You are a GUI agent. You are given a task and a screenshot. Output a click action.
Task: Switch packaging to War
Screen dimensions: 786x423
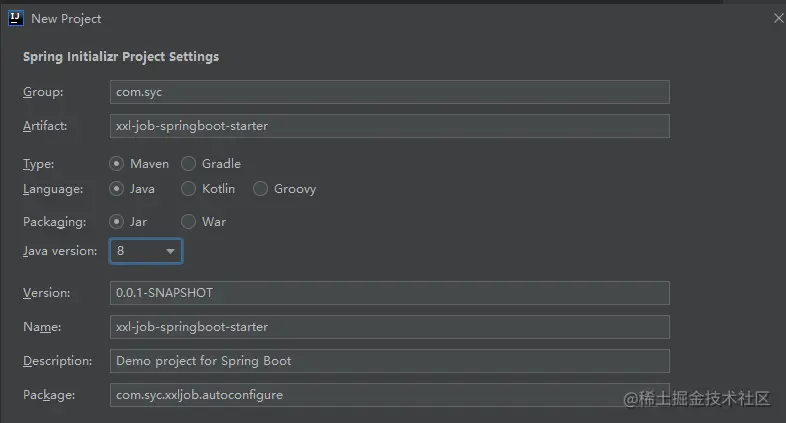point(188,222)
